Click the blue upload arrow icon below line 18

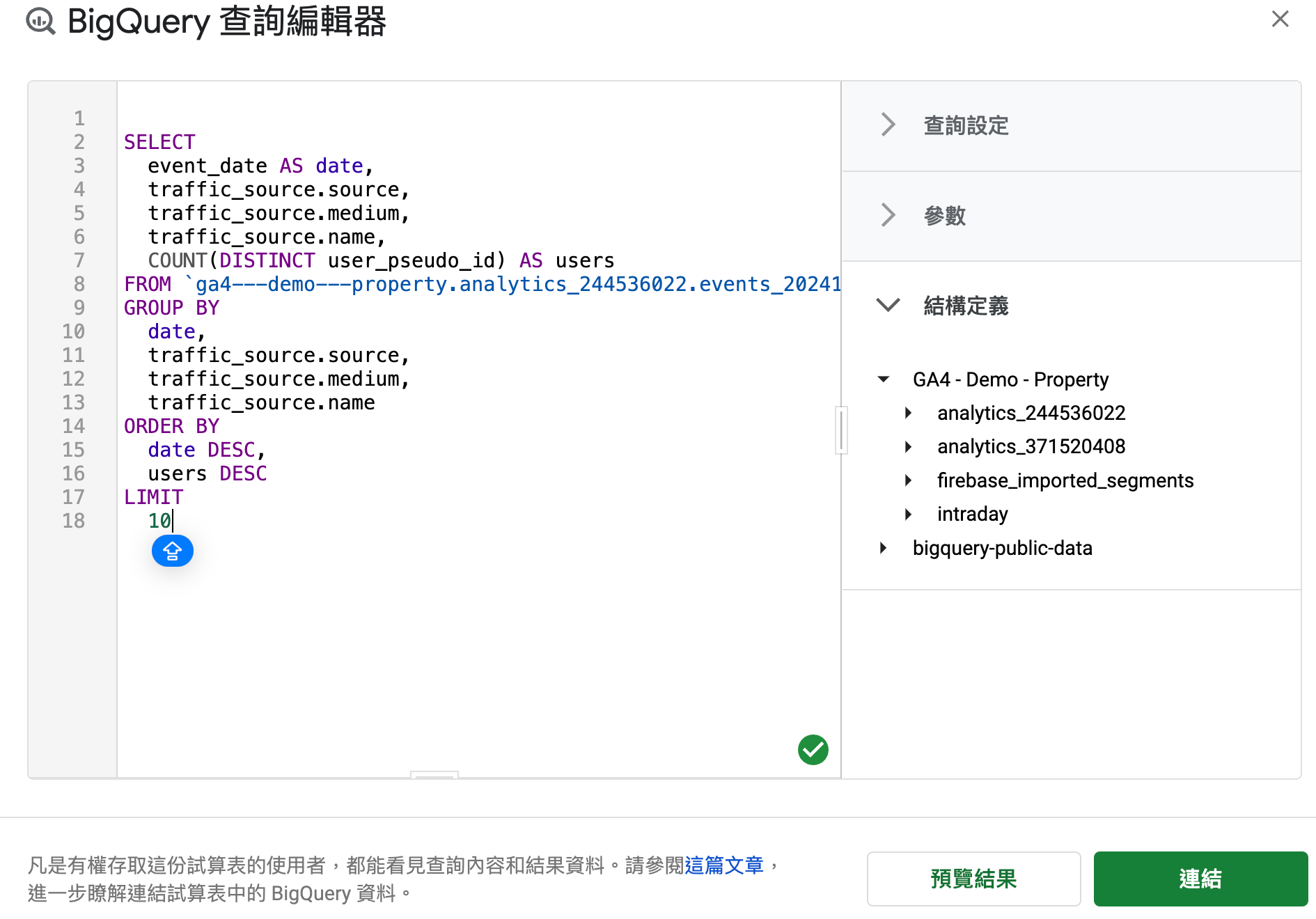pyautogui.click(x=173, y=551)
